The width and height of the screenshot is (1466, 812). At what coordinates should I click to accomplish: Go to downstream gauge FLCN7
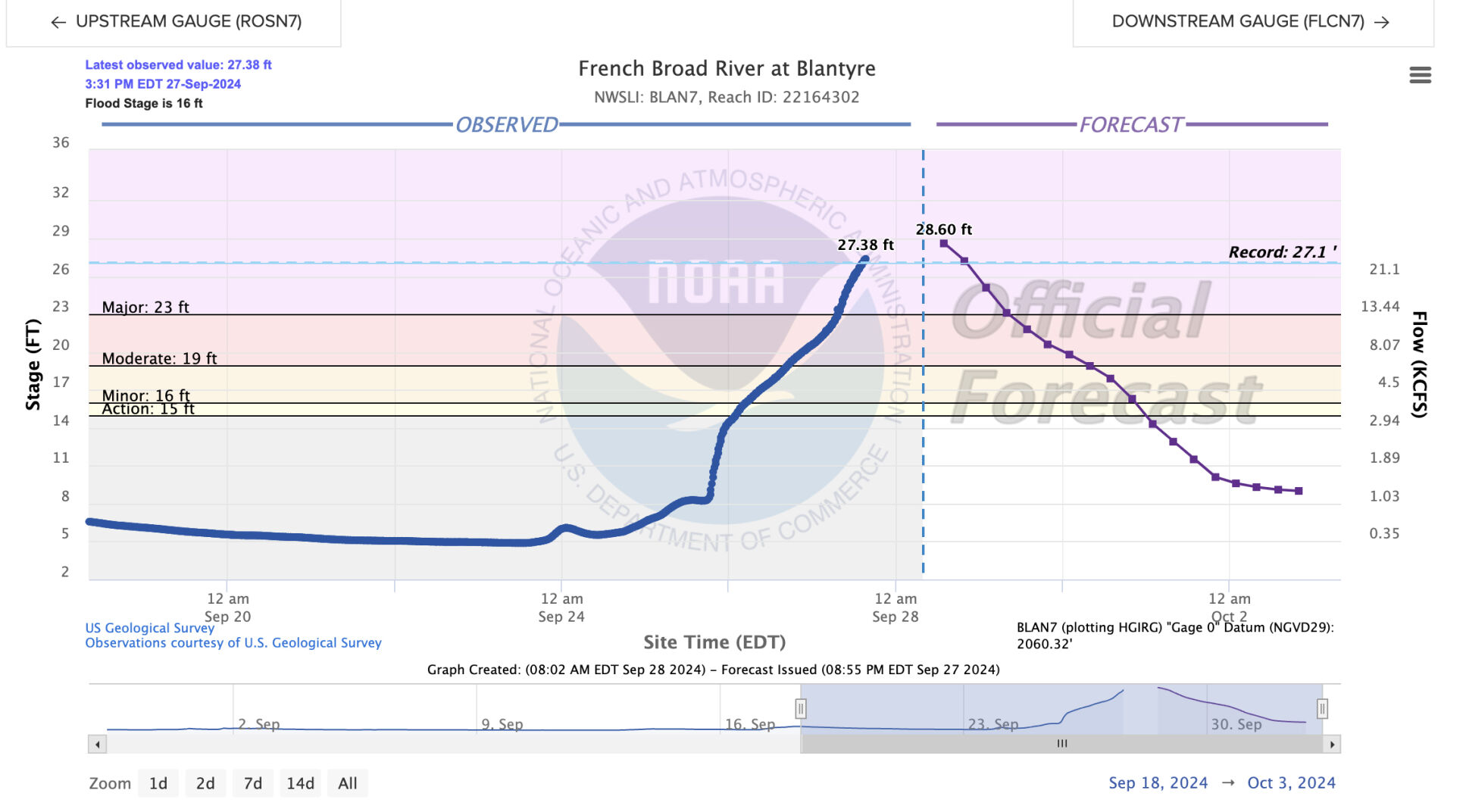coord(1251,21)
